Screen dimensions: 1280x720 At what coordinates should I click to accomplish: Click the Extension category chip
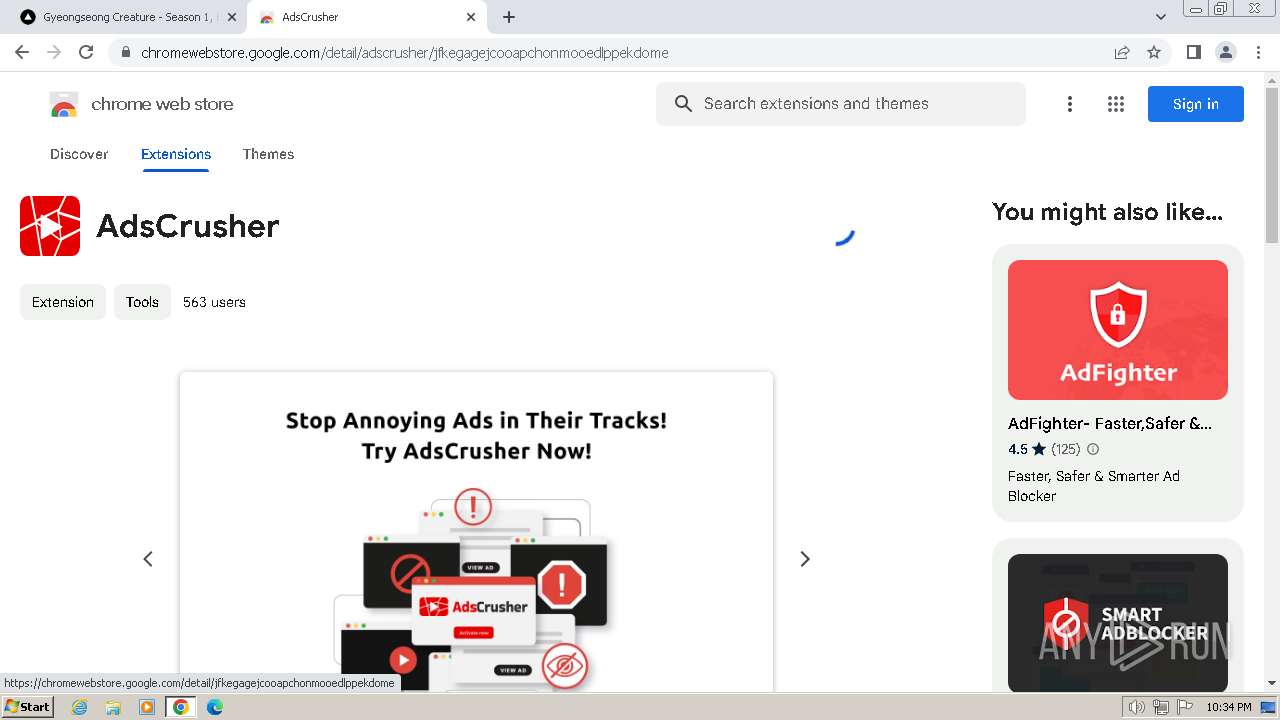(63, 302)
